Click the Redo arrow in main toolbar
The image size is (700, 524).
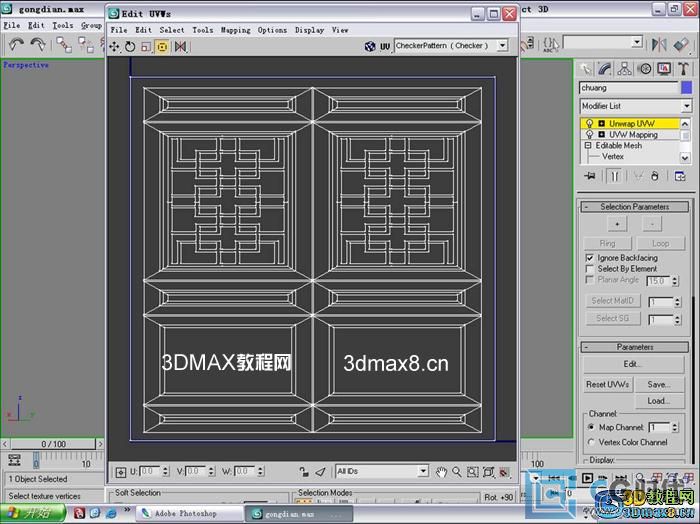[38, 44]
